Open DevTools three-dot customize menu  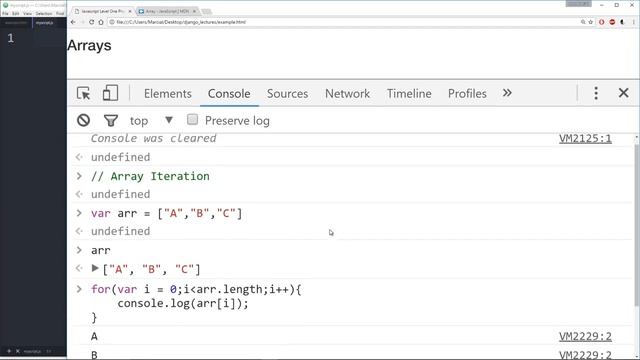(596, 93)
